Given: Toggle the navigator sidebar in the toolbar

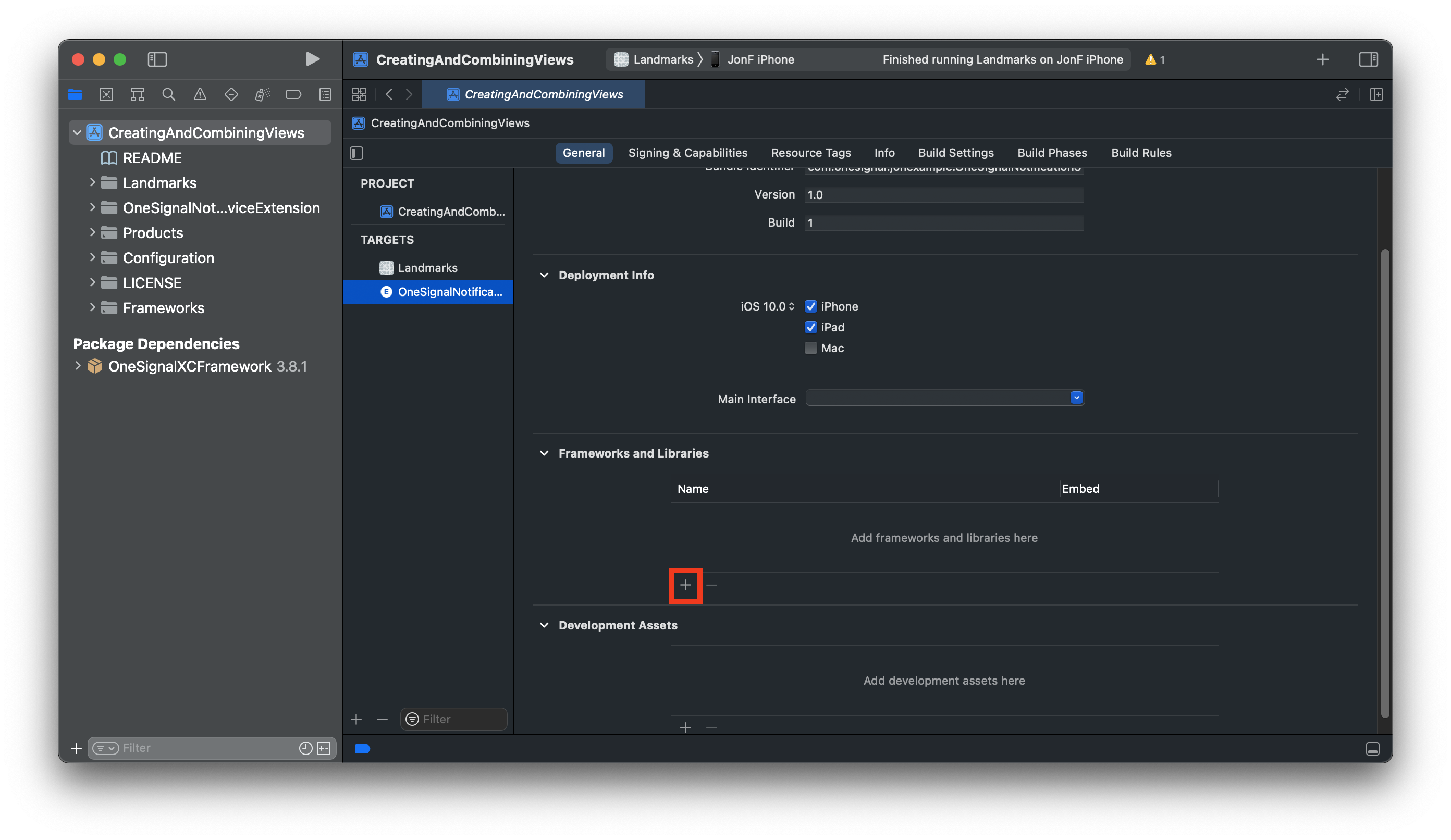Looking at the screenshot, I should 157,59.
